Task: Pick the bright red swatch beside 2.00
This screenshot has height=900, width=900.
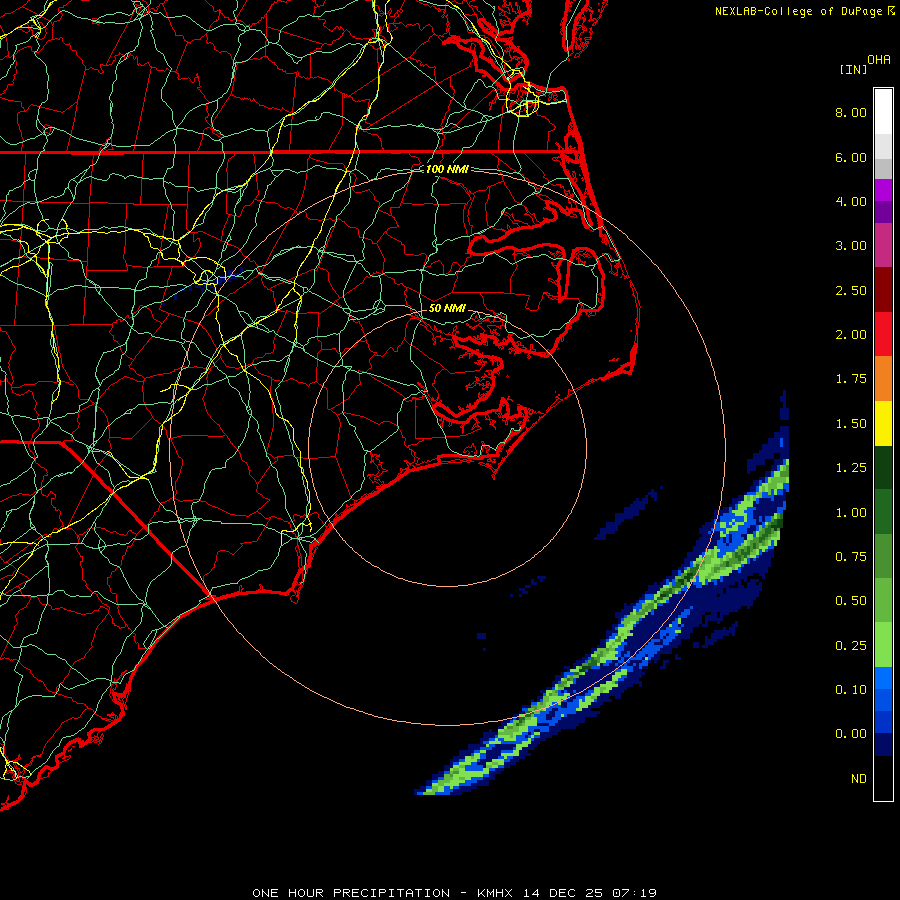Action: 883,334
